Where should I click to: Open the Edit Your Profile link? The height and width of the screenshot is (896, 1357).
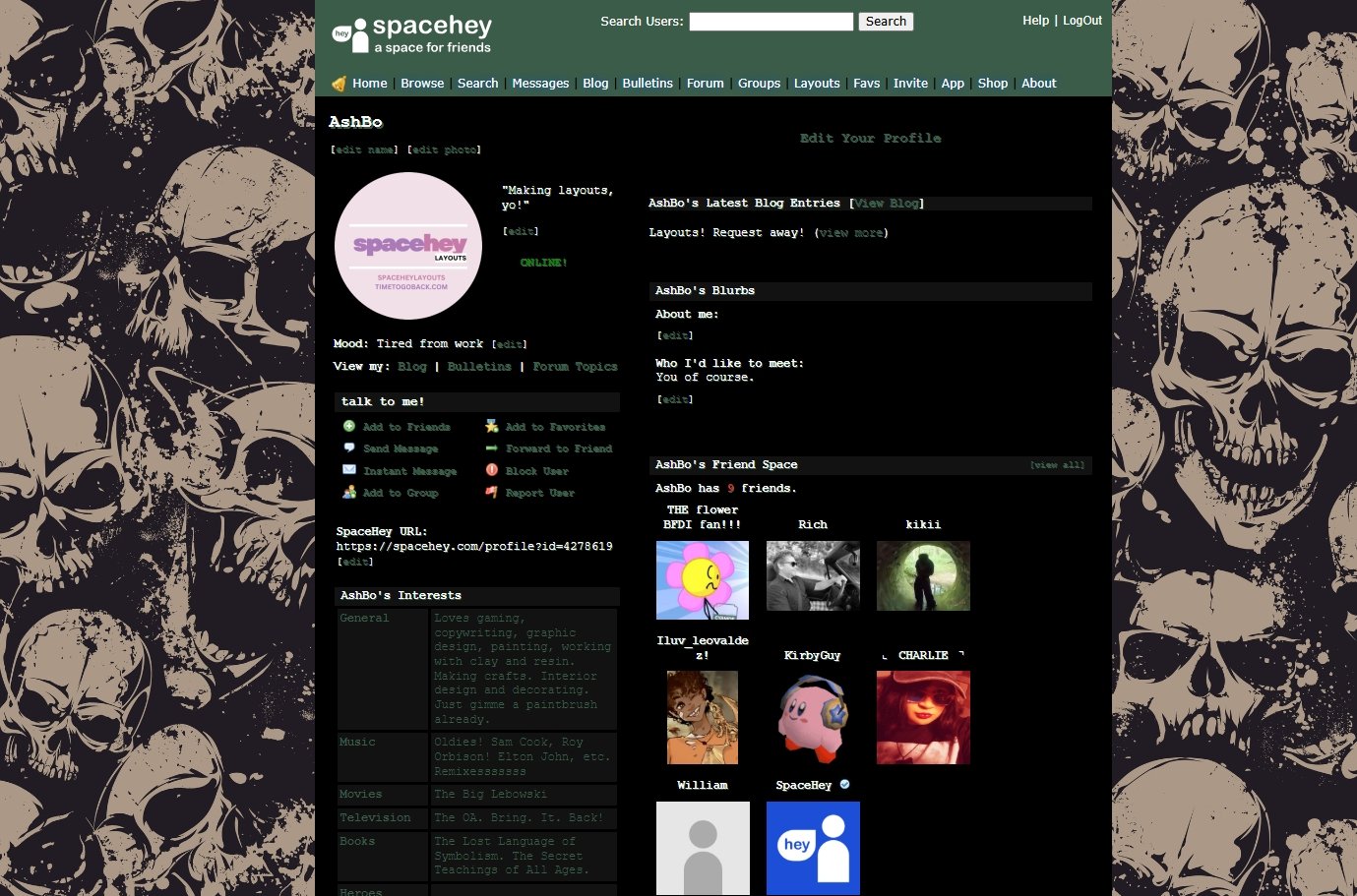(870, 139)
